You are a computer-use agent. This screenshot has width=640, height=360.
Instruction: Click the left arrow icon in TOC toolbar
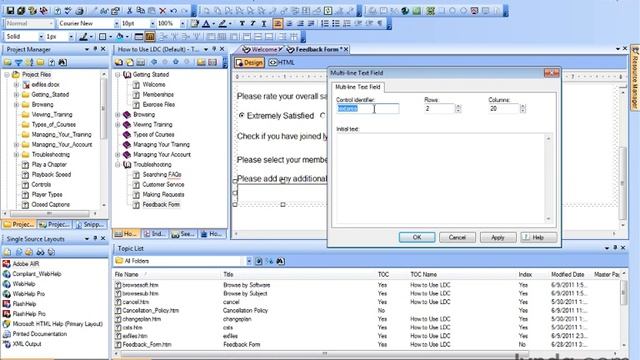tap(154, 62)
